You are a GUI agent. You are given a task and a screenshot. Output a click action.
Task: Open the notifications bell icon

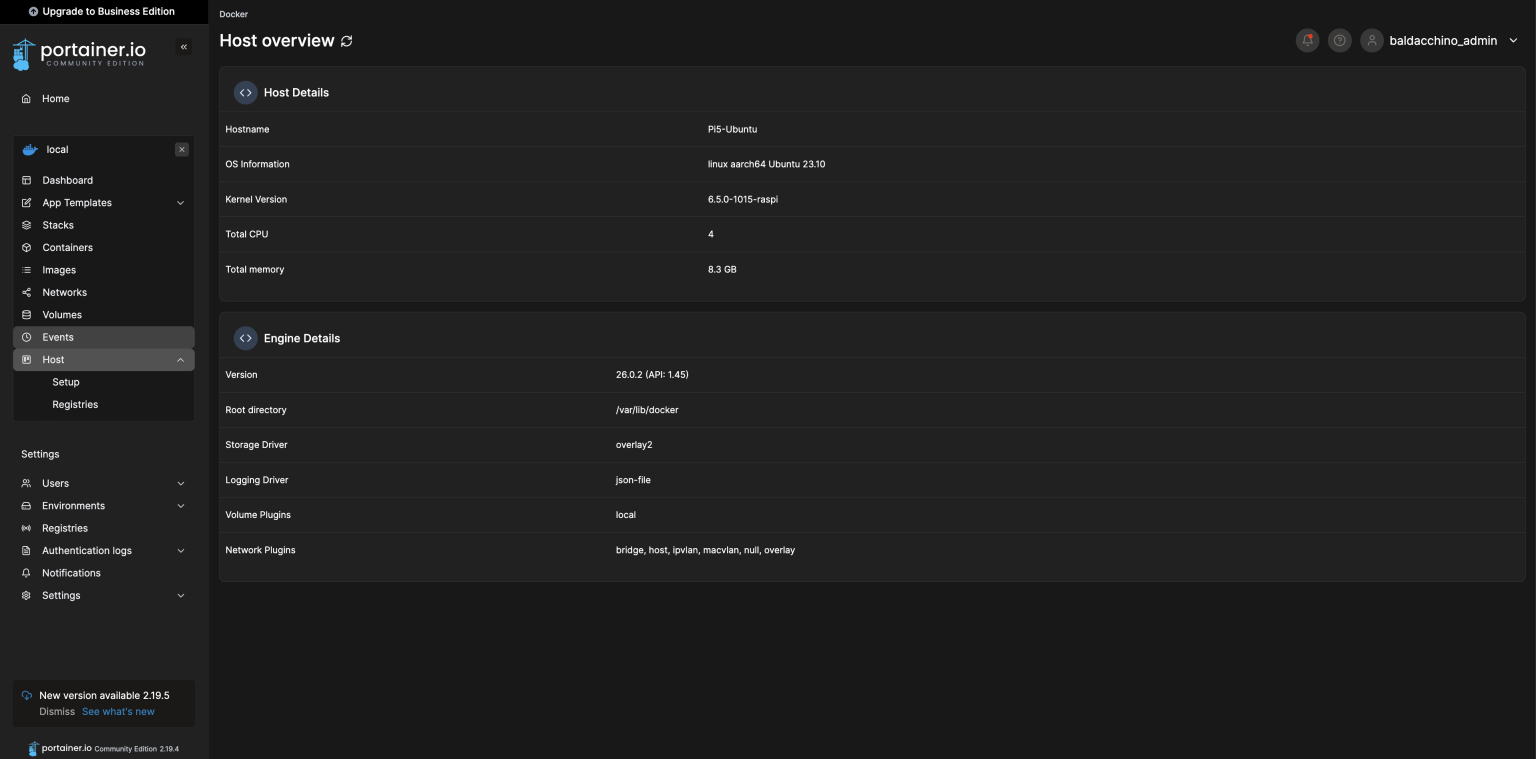point(1307,41)
